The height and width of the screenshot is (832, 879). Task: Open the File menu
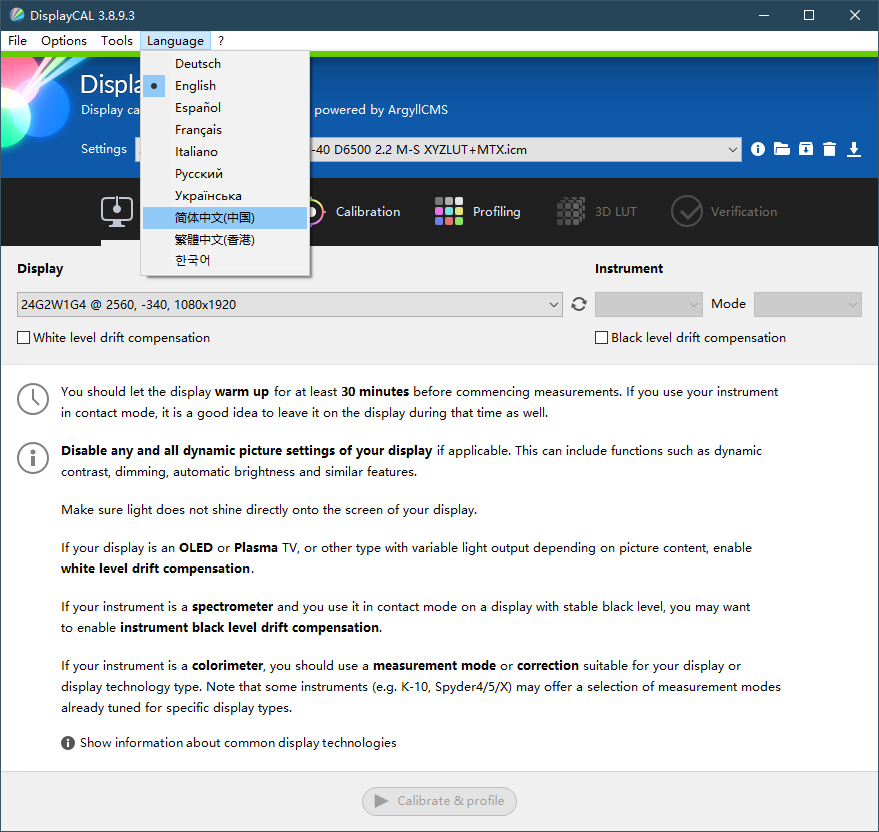pyautogui.click(x=17, y=41)
